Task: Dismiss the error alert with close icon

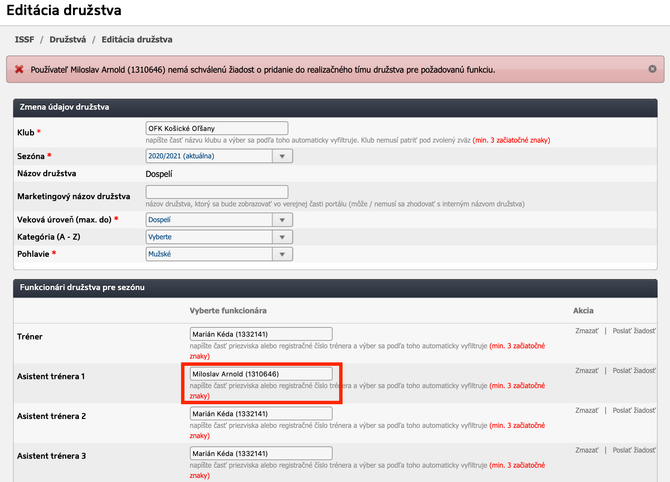Action: coord(652,69)
